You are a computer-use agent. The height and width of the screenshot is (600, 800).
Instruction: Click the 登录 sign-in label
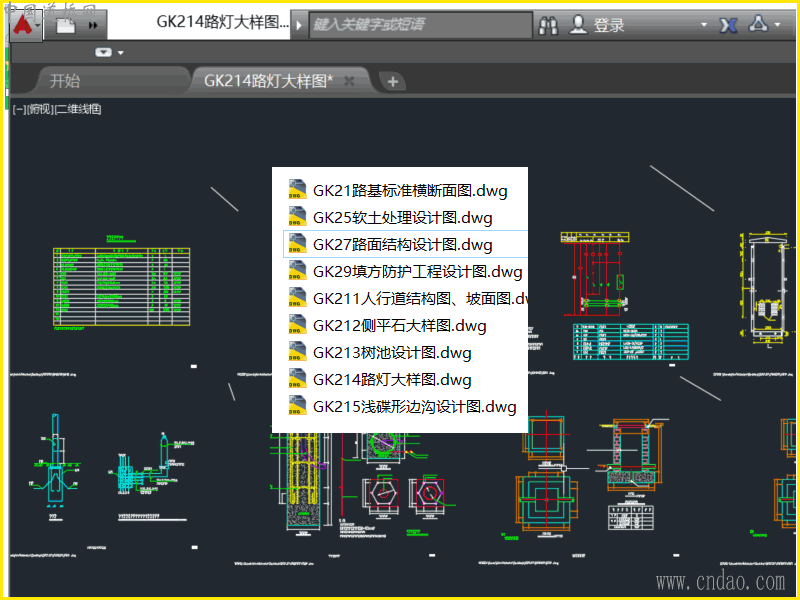609,26
